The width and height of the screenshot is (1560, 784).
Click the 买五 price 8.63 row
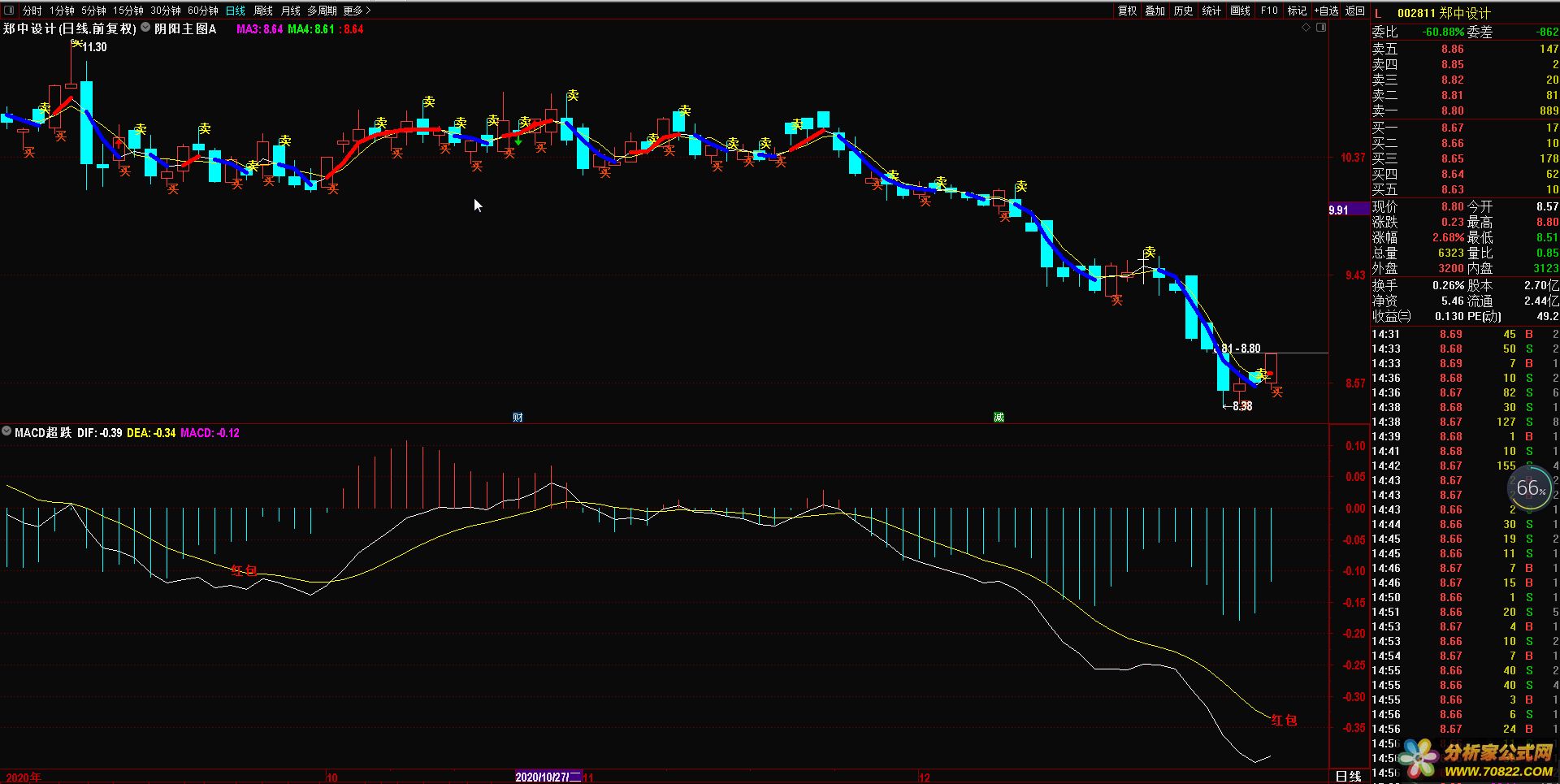coord(1465,189)
